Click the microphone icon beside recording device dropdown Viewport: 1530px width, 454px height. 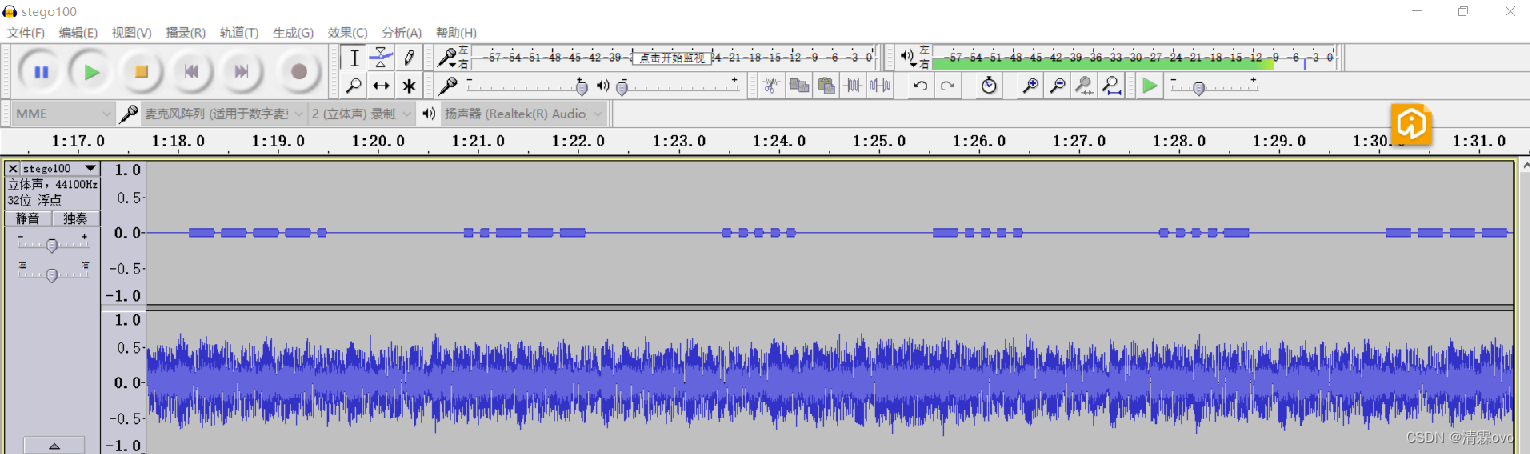point(129,114)
